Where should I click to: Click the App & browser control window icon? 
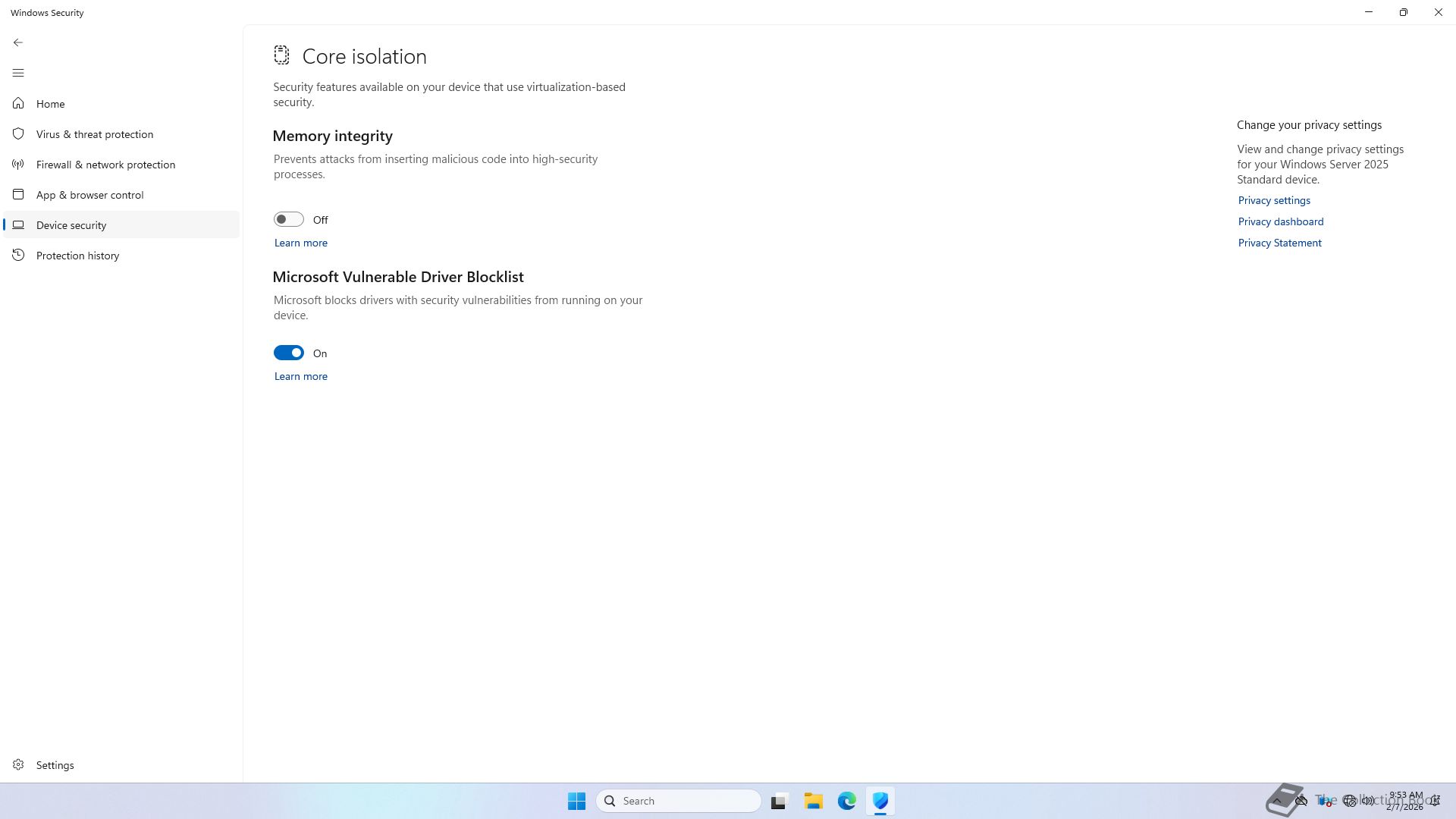18,194
